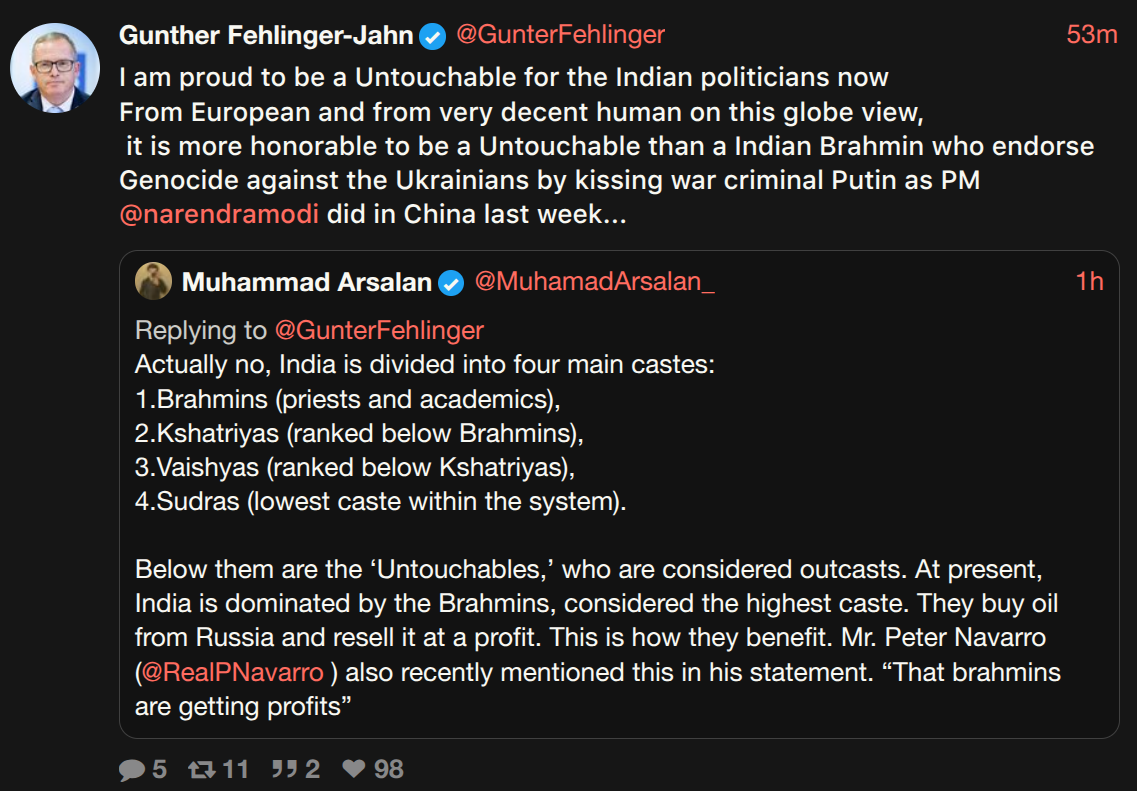Image resolution: width=1137 pixels, height=791 pixels.
Task: Click the Muhammad Arsalan display name
Action: point(307,282)
